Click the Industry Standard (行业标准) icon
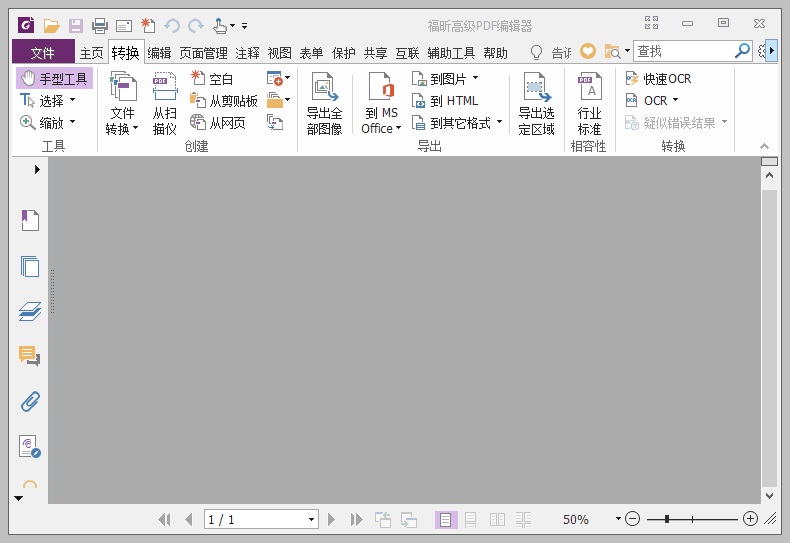The width and height of the screenshot is (790, 543). [x=589, y=103]
